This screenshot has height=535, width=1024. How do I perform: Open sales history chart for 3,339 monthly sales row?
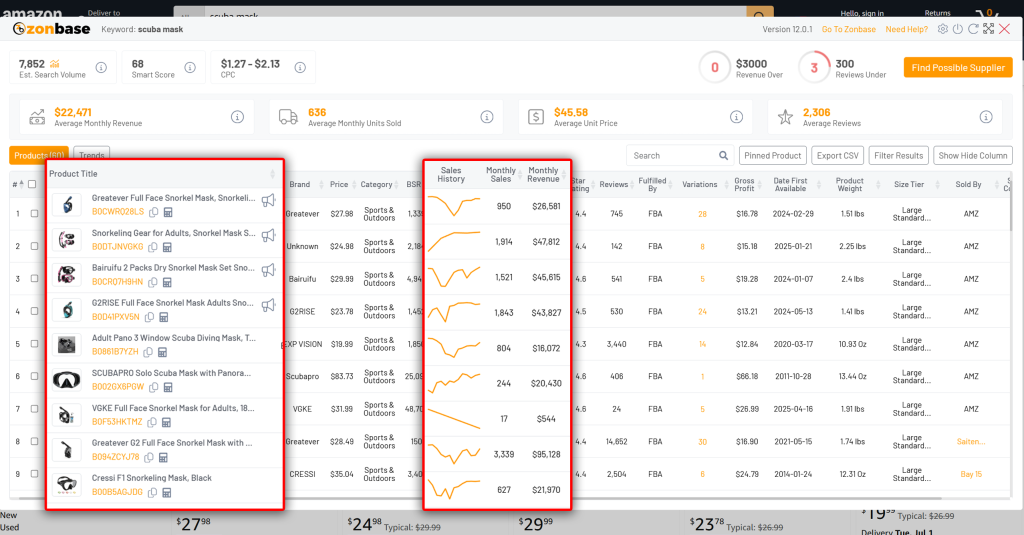point(454,453)
